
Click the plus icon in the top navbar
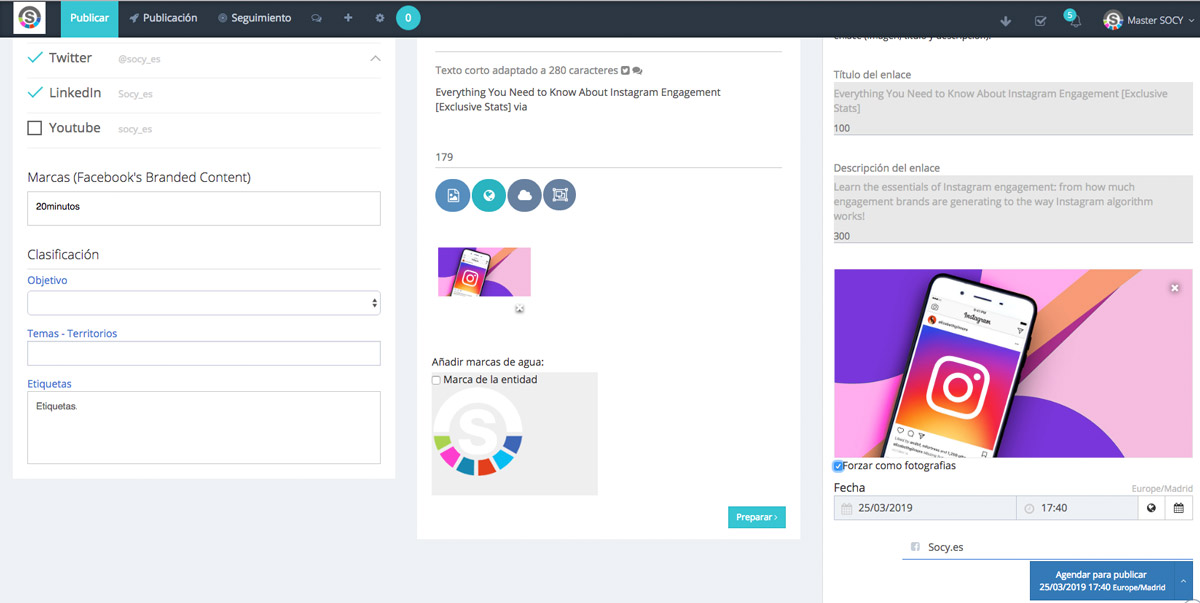348,18
